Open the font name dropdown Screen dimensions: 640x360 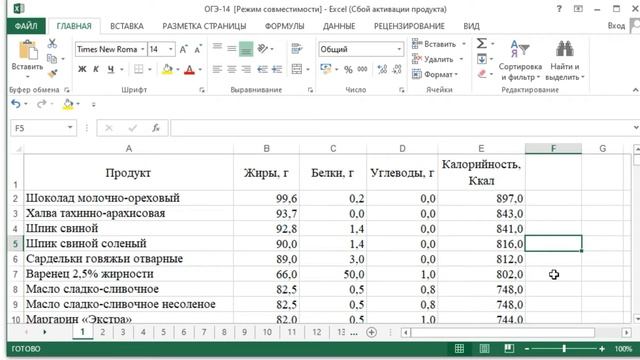tap(142, 49)
